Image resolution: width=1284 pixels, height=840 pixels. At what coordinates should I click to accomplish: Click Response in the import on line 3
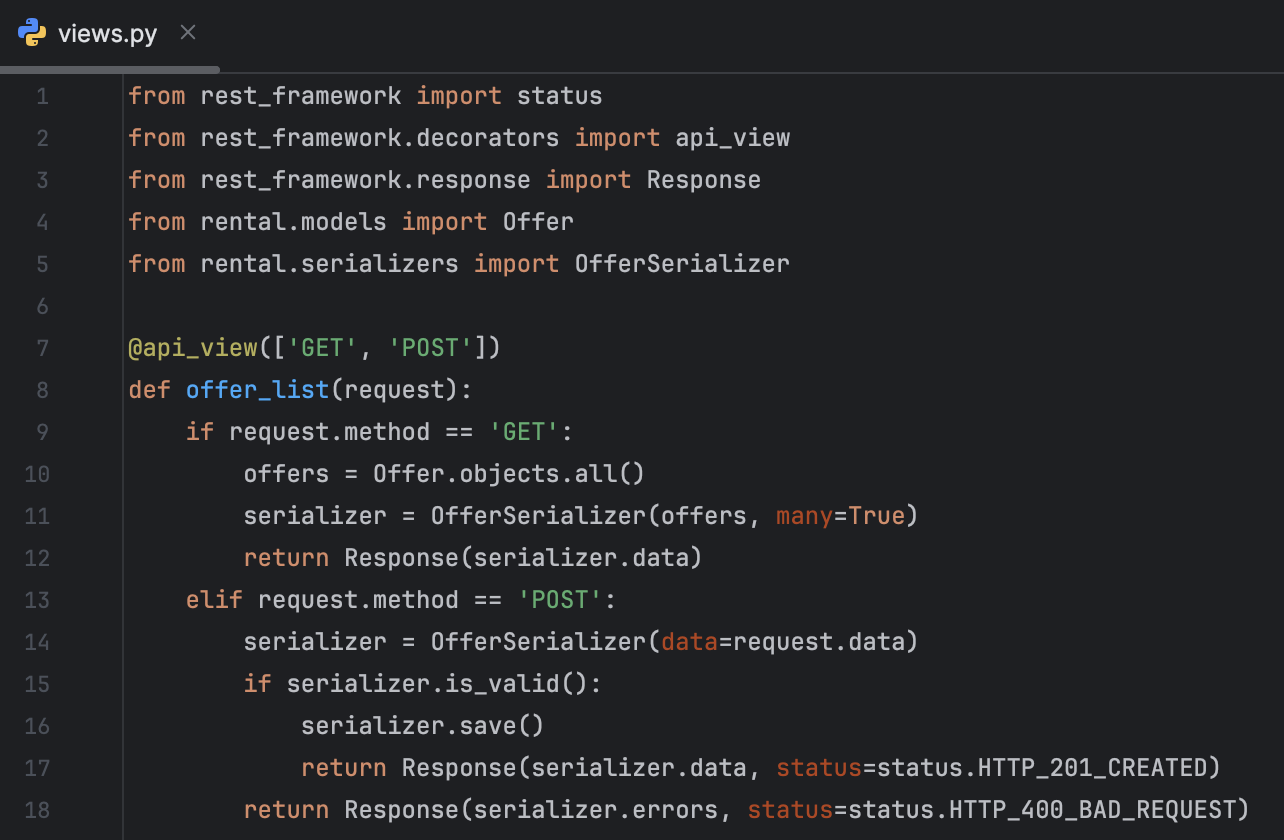click(x=702, y=179)
